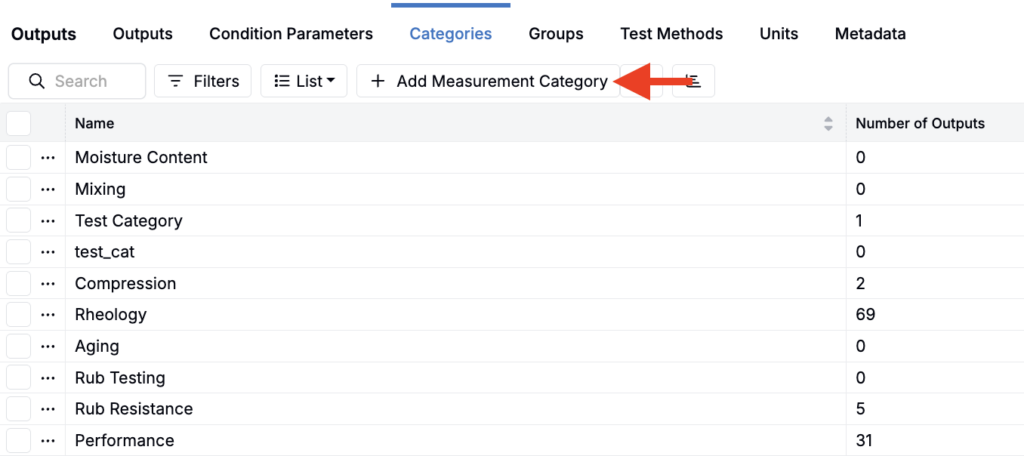Switch to the Condition Parameters tab
1024x456 pixels.
click(291, 34)
